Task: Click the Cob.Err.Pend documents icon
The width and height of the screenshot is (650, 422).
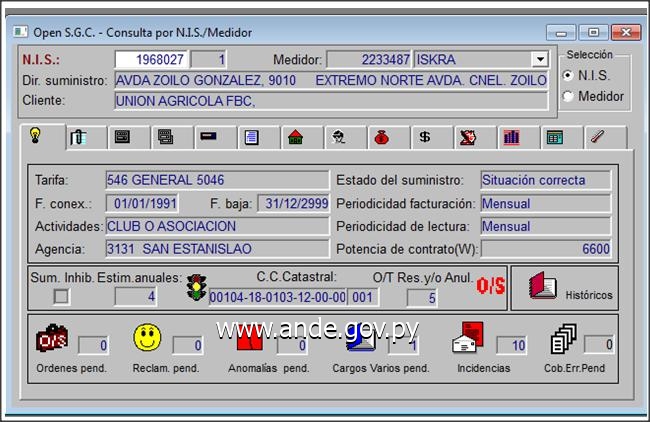Action: click(564, 341)
